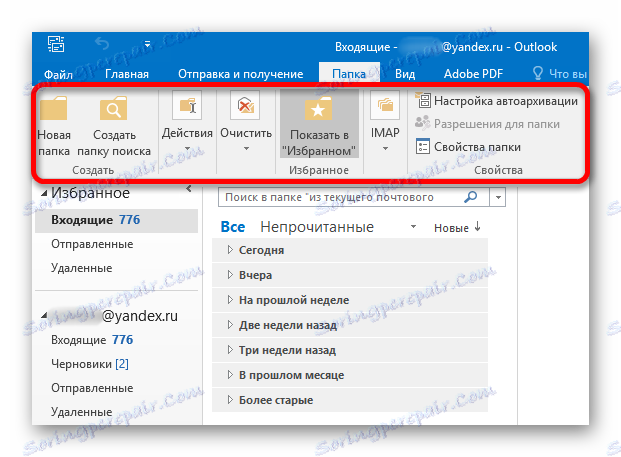Viewport: 621px width, 457px height.
Task: Open the Customize Quick Access Toolbar dropdown
Action: click(147, 44)
